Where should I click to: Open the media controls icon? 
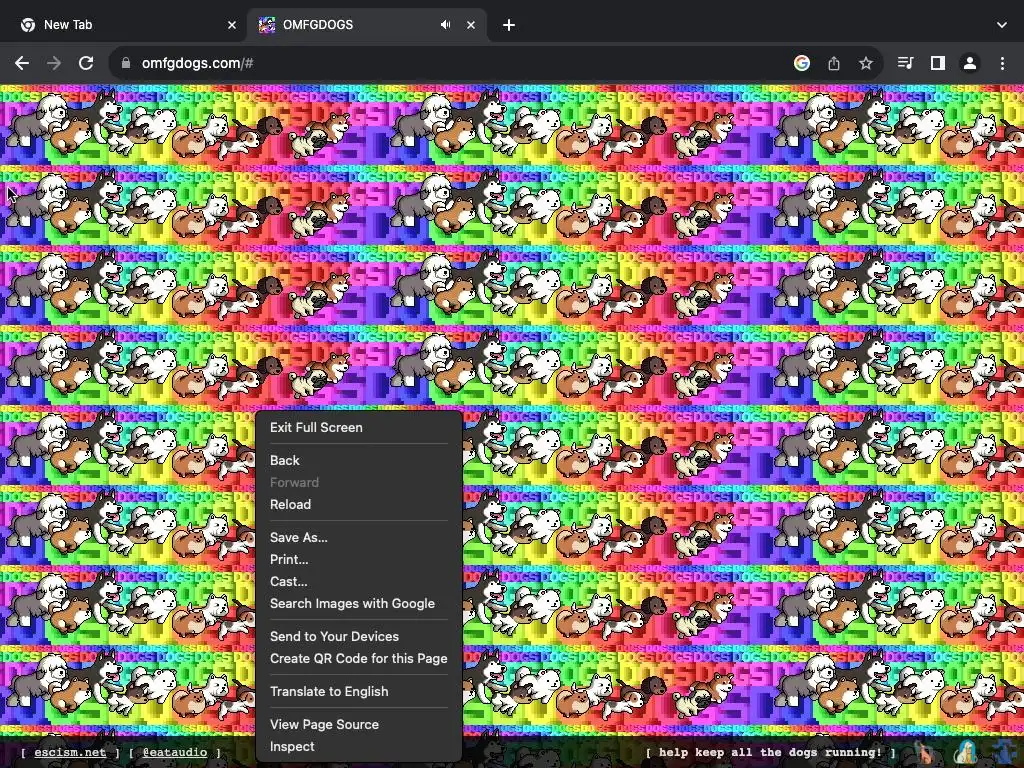905,63
